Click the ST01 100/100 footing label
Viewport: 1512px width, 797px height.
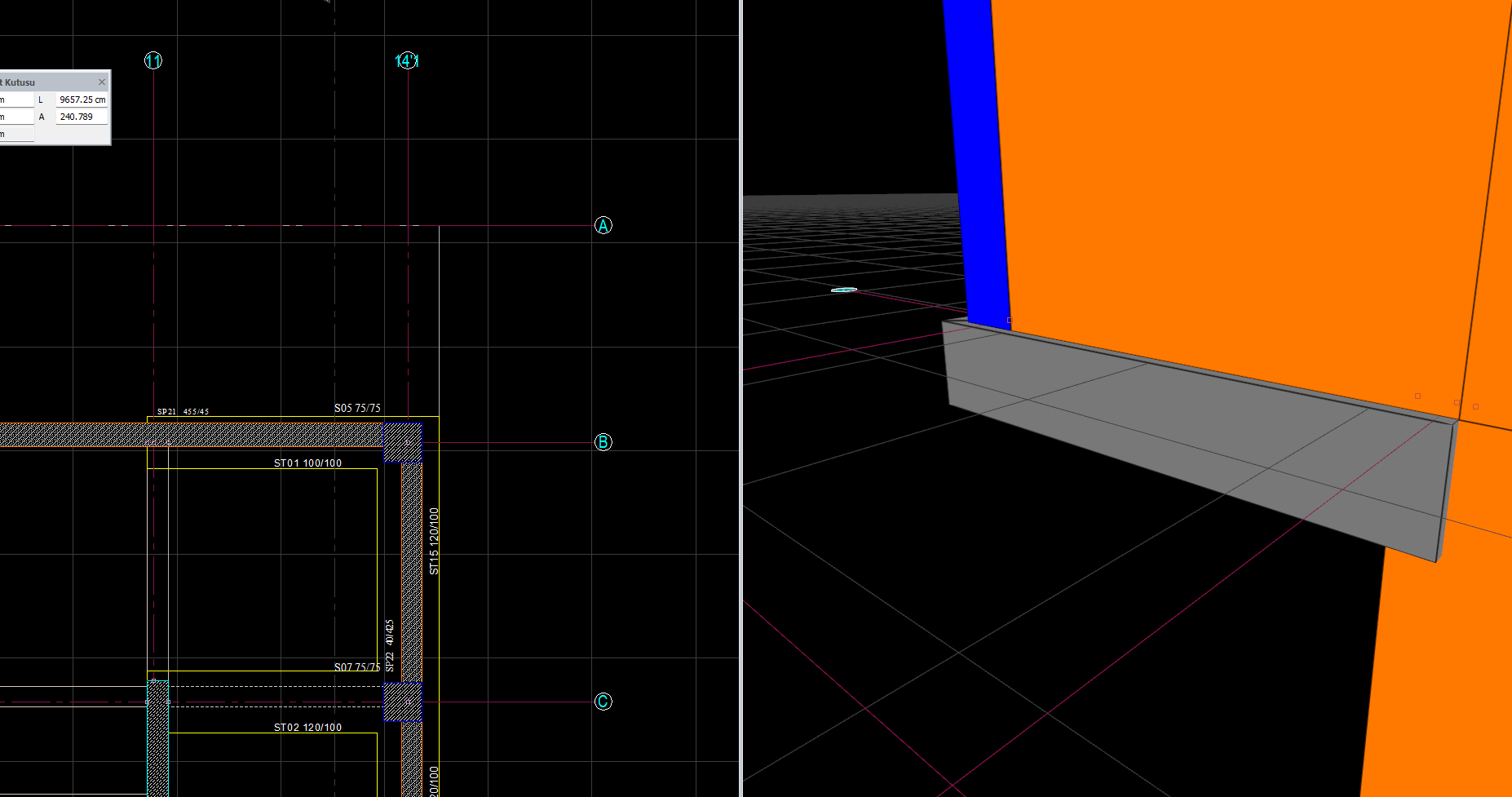point(307,463)
